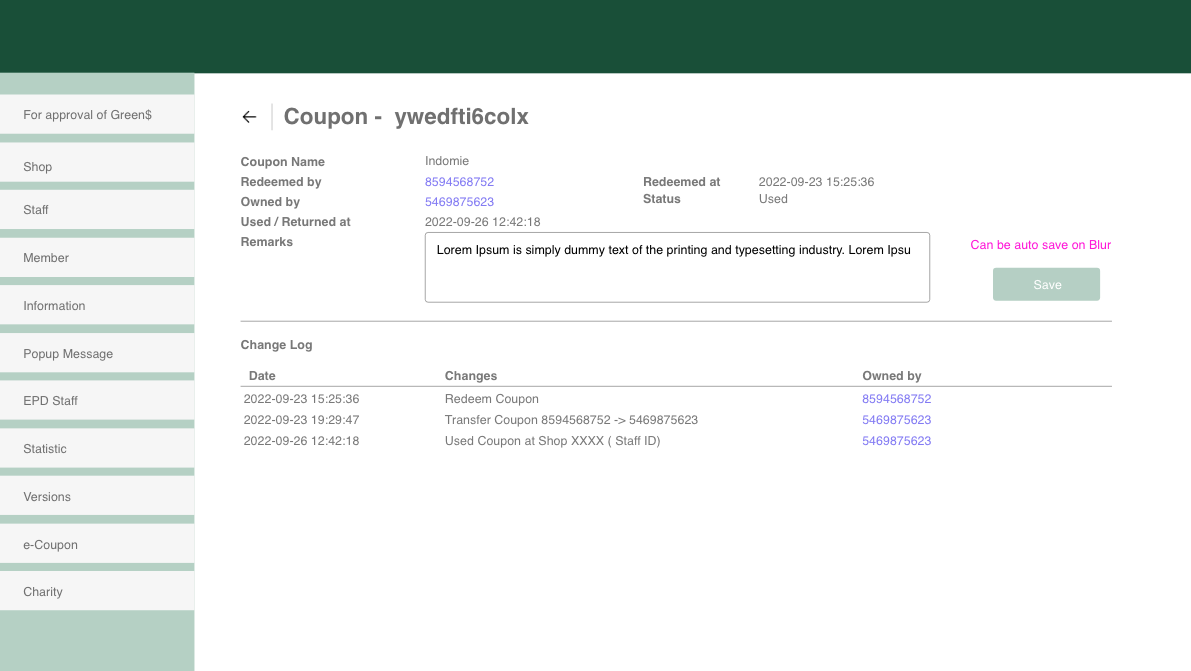Click owner link in Redeem Coupon log row
The width and height of the screenshot is (1191, 671).
coord(896,399)
